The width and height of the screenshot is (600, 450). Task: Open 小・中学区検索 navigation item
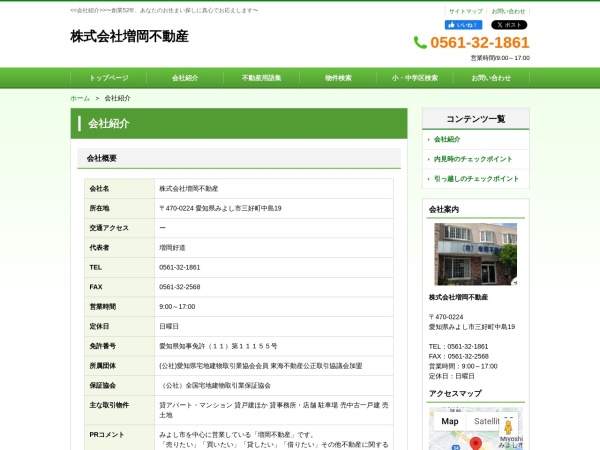pyautogui.click(x=415, y=78)
